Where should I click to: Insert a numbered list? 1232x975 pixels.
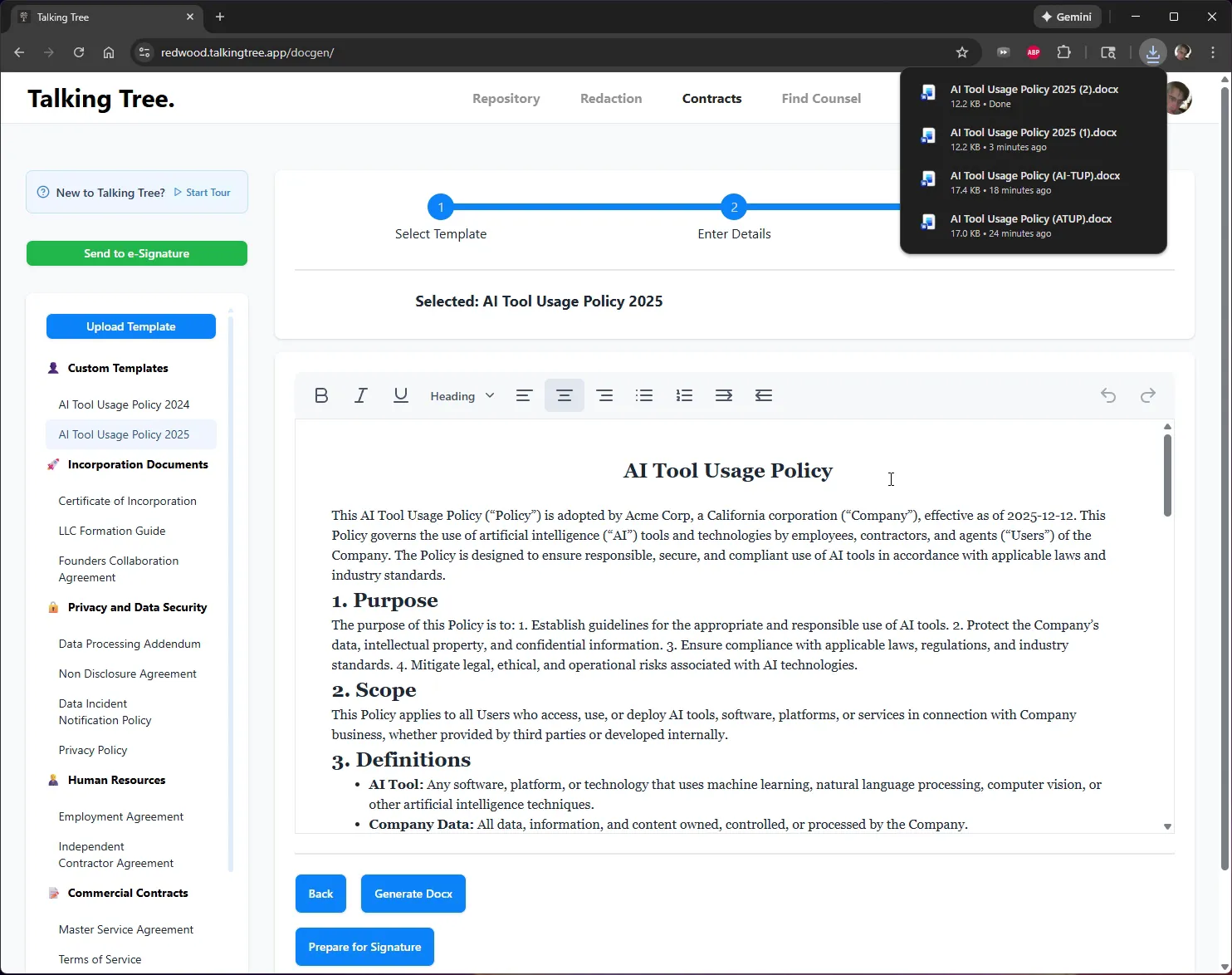coord(684,395)
